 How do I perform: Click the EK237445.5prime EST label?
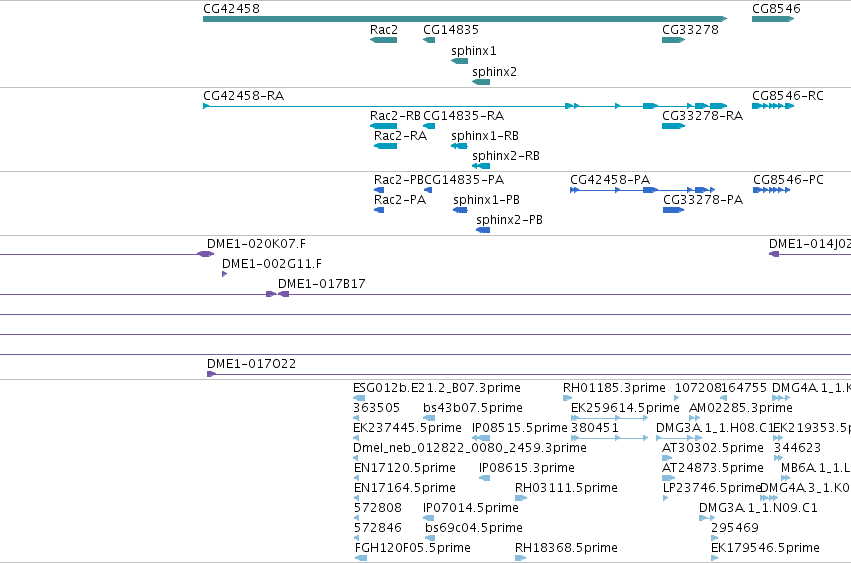(x=408, y=428)
